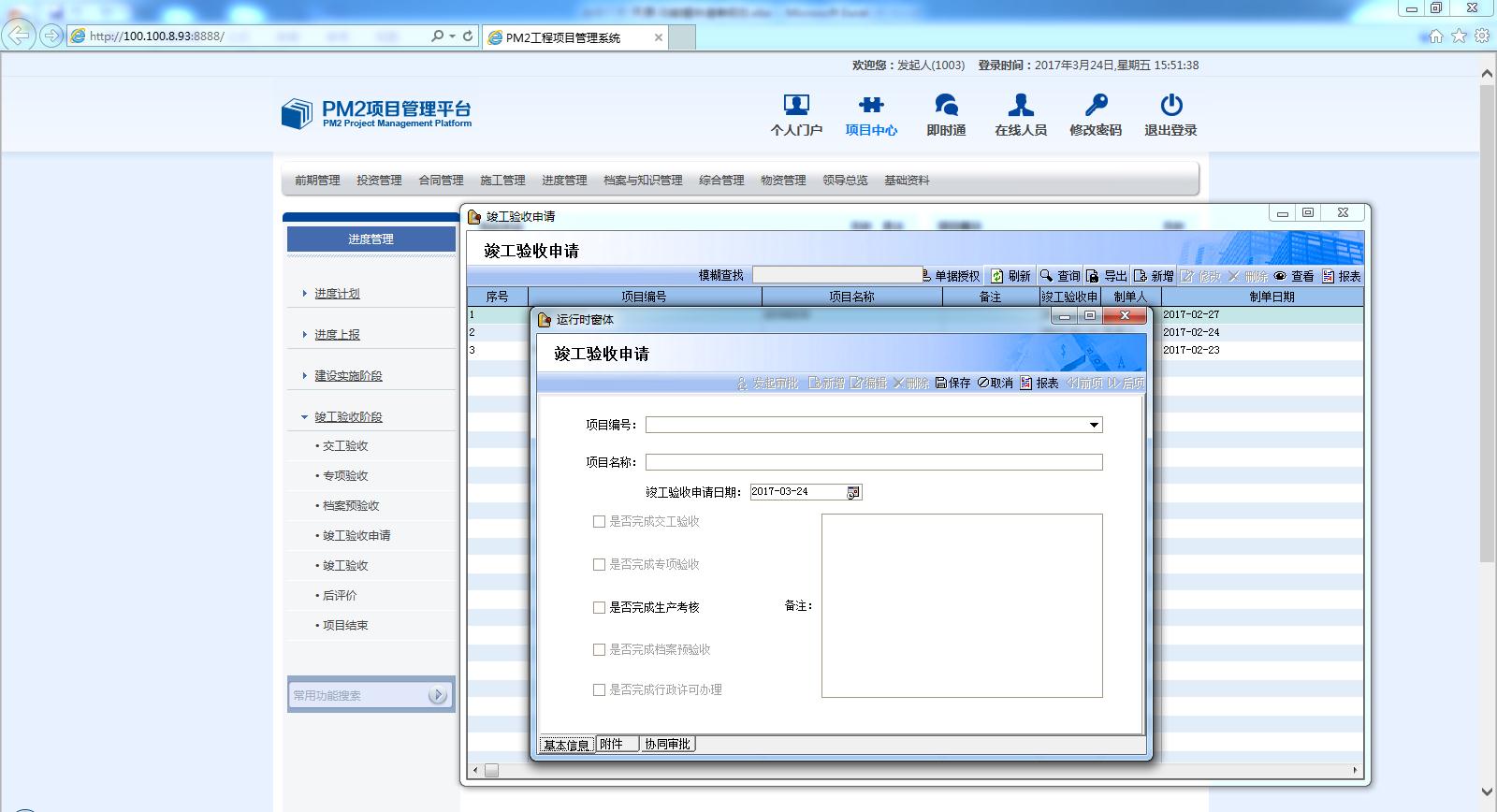This screenshot has width=1497, height=812.
Task: Open the calendar picker for 竣工验收申请日期
Action: click(853, 492)
